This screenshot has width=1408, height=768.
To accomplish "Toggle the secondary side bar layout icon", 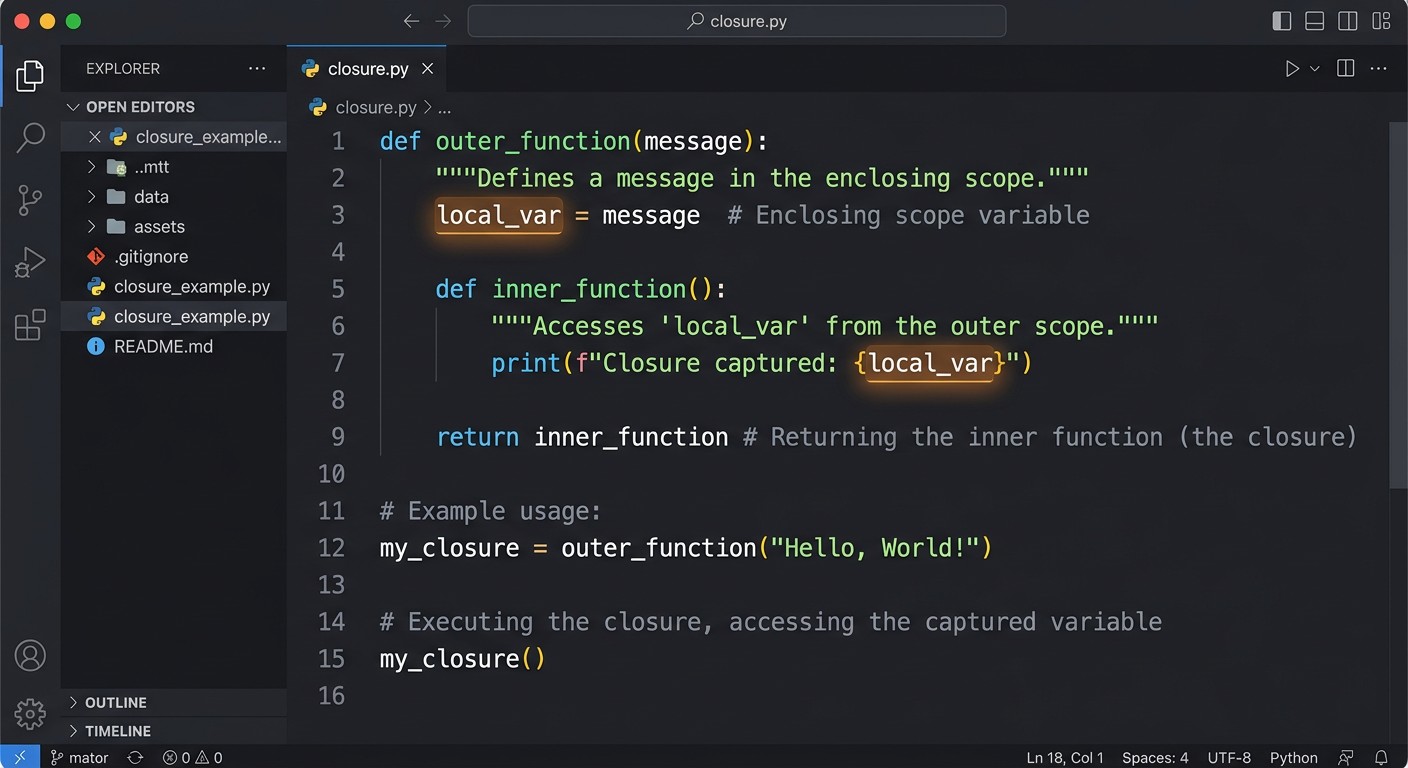I will [1347, 21].
